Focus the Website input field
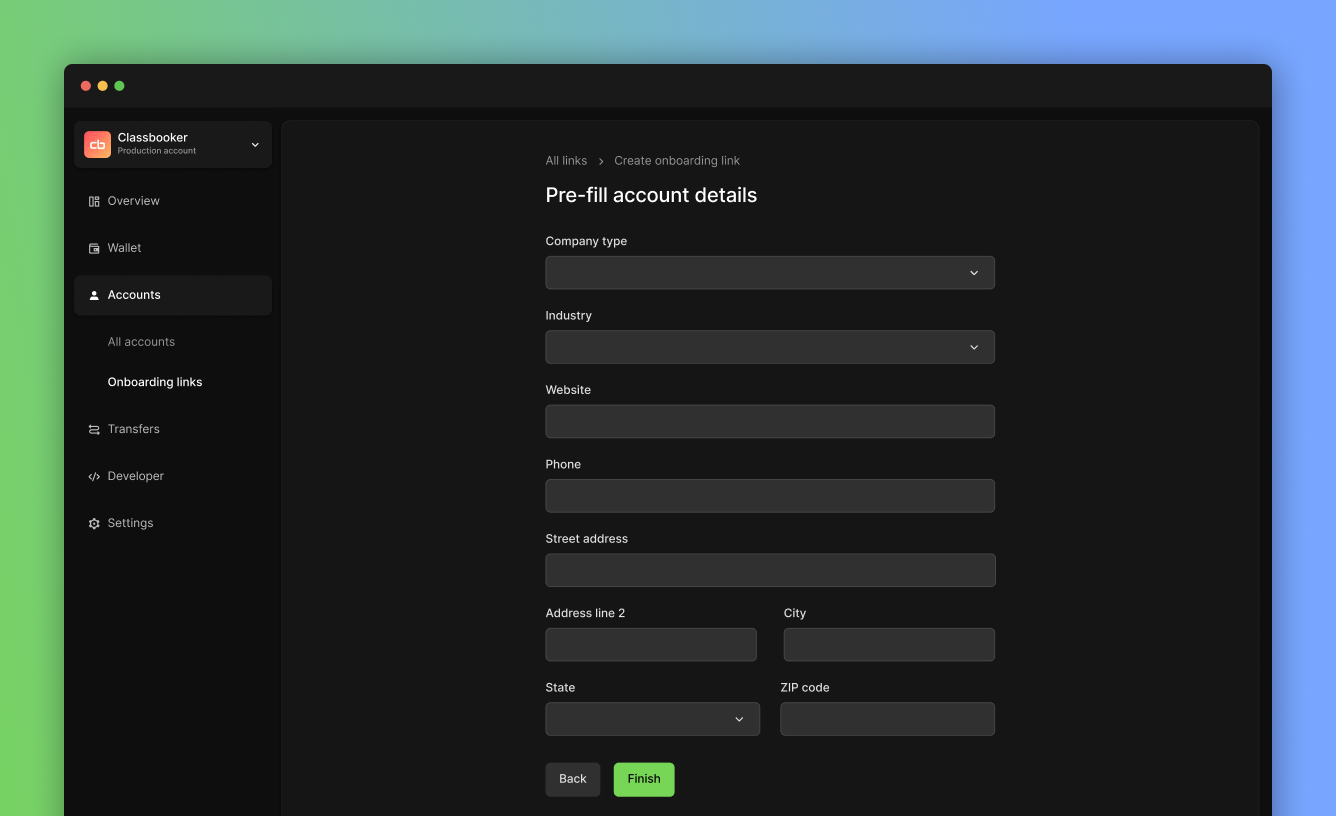 pyautogui.click(x=770, y=421)
